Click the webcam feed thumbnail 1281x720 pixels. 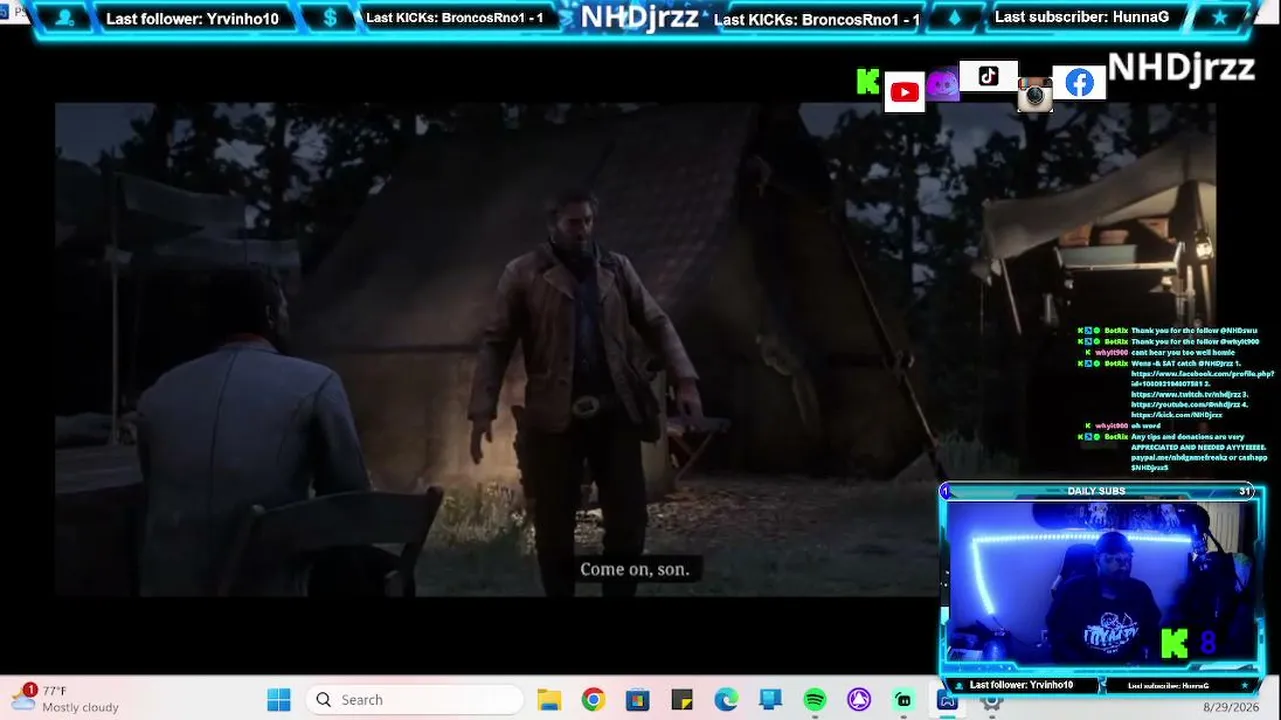pyautogui.click(x=1102, y=581)
